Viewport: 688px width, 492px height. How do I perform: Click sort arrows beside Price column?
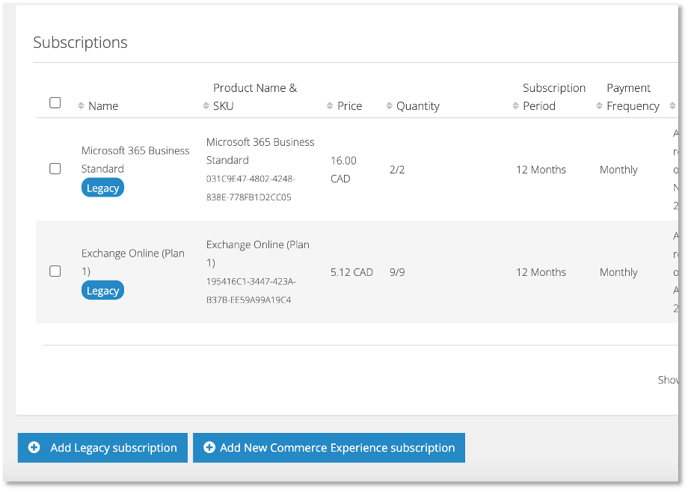pyautogui.click(x=330, y=106)
